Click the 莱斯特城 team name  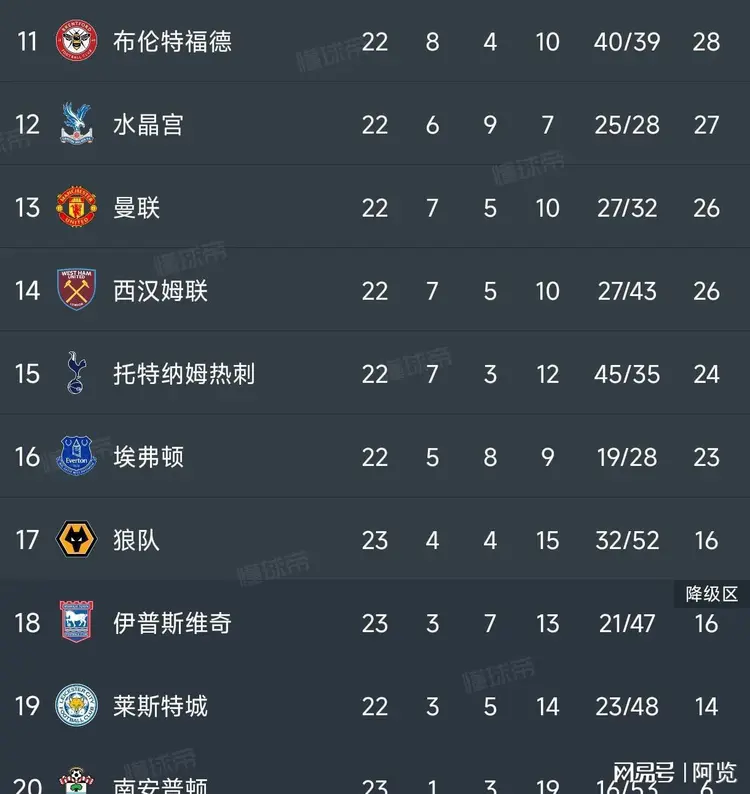pos(160,706)
